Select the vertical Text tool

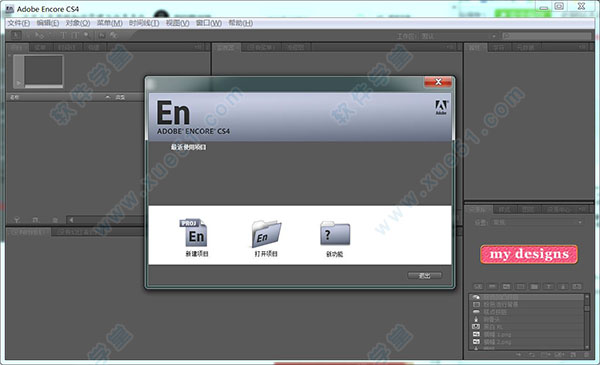75,36
